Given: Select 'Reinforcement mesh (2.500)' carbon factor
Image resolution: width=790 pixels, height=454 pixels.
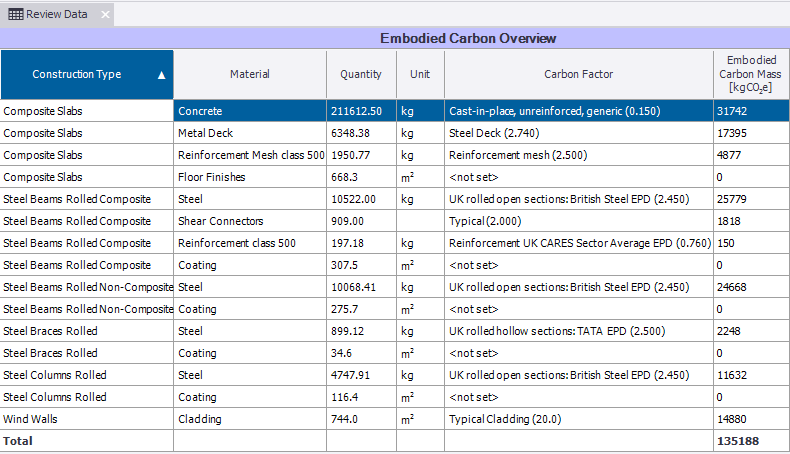Looking at the screenshot, I should click(x=578, y=155).
